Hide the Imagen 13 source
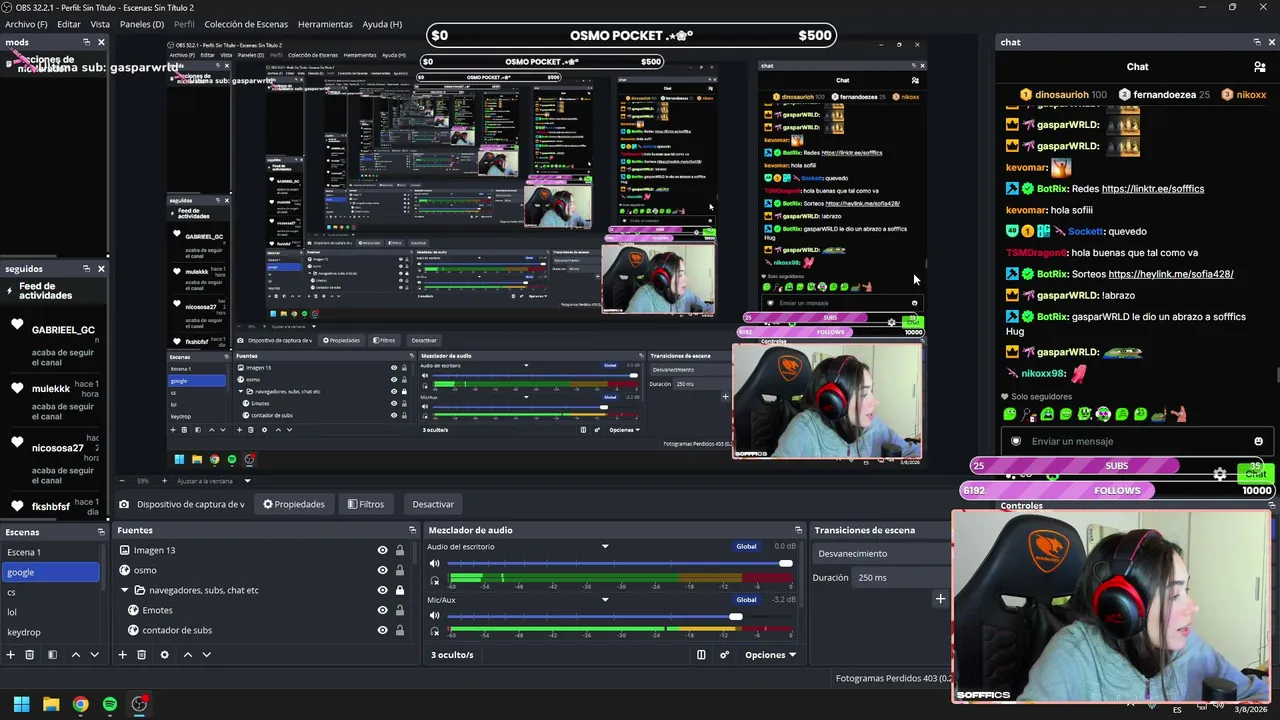The height and width of the screenshot is (720, 1280). tap(382, 550)
